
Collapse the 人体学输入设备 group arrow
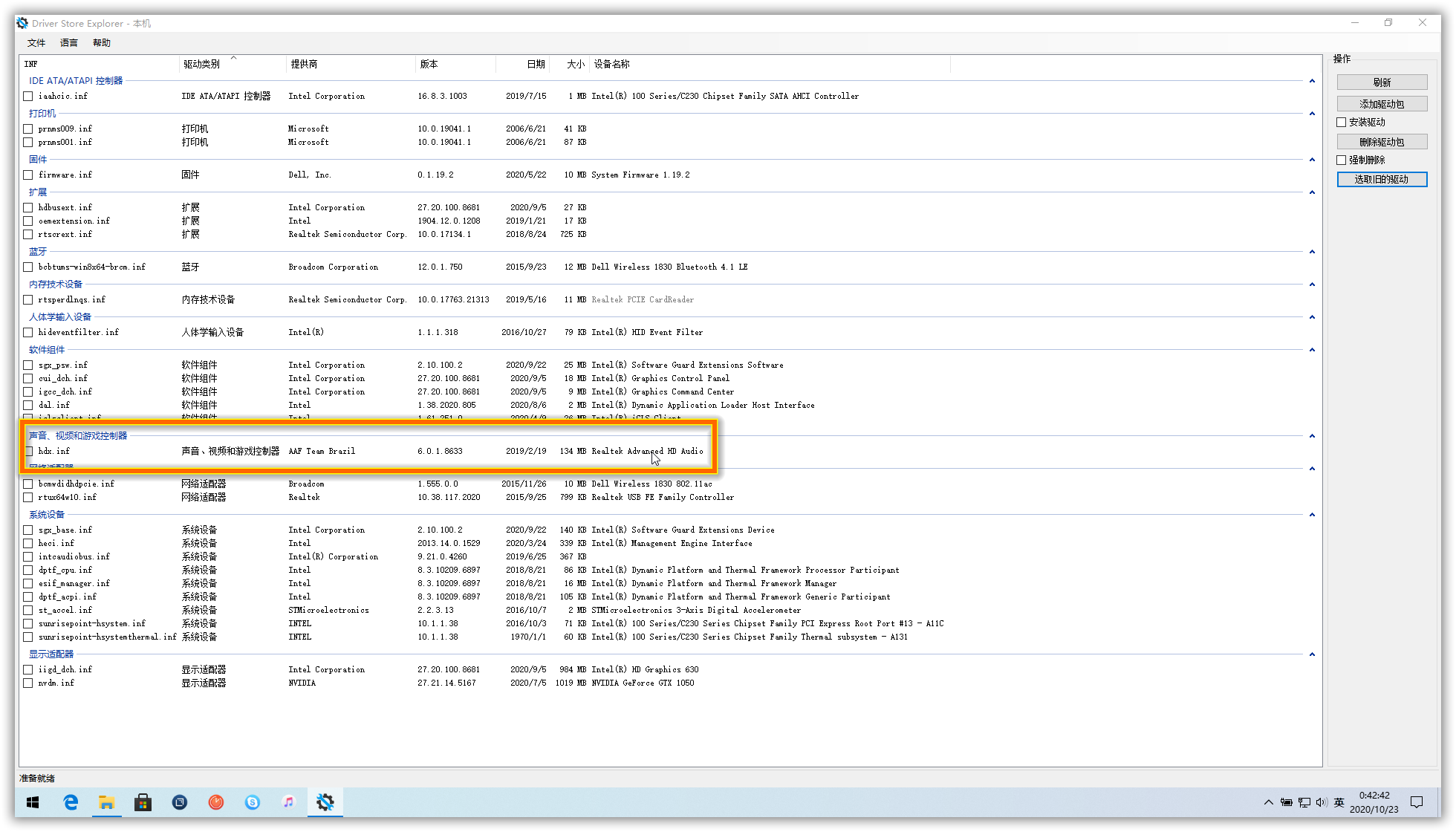[1312, 317]
